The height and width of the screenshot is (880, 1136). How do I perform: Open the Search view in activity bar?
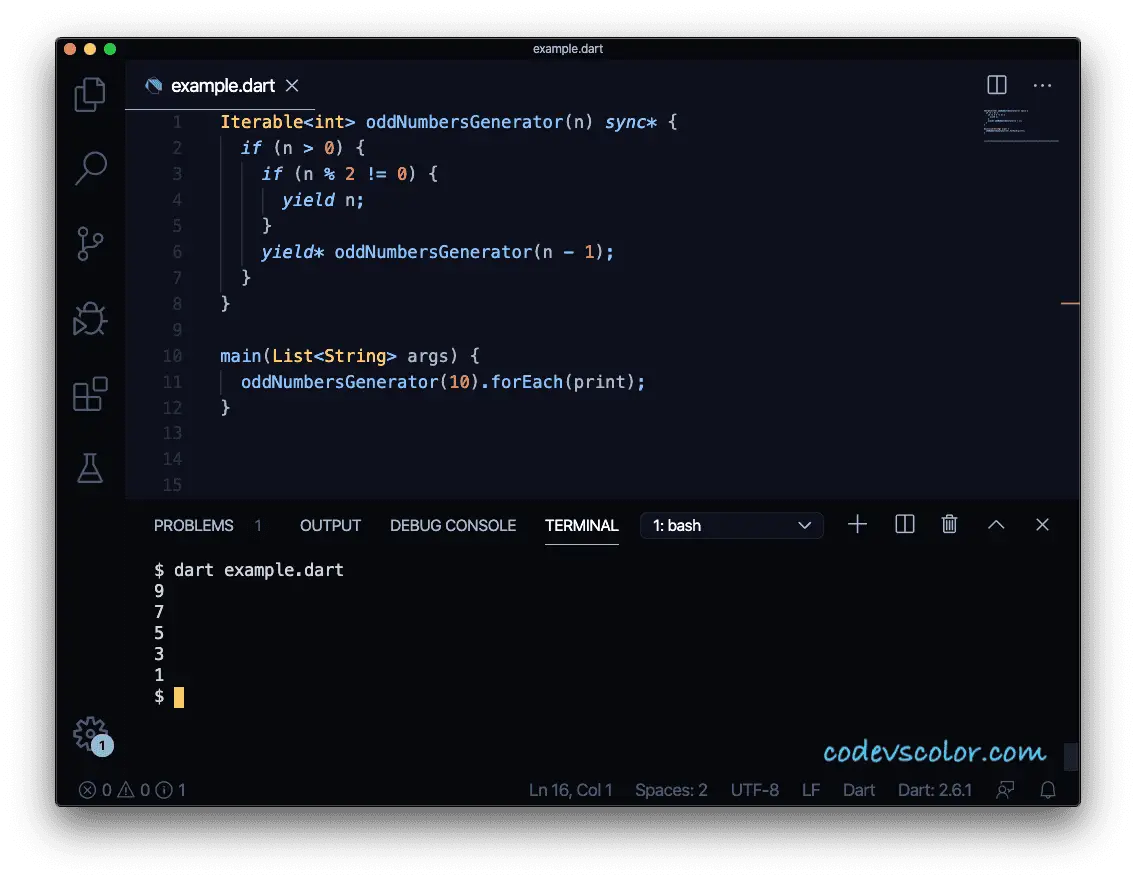[91, 168]
